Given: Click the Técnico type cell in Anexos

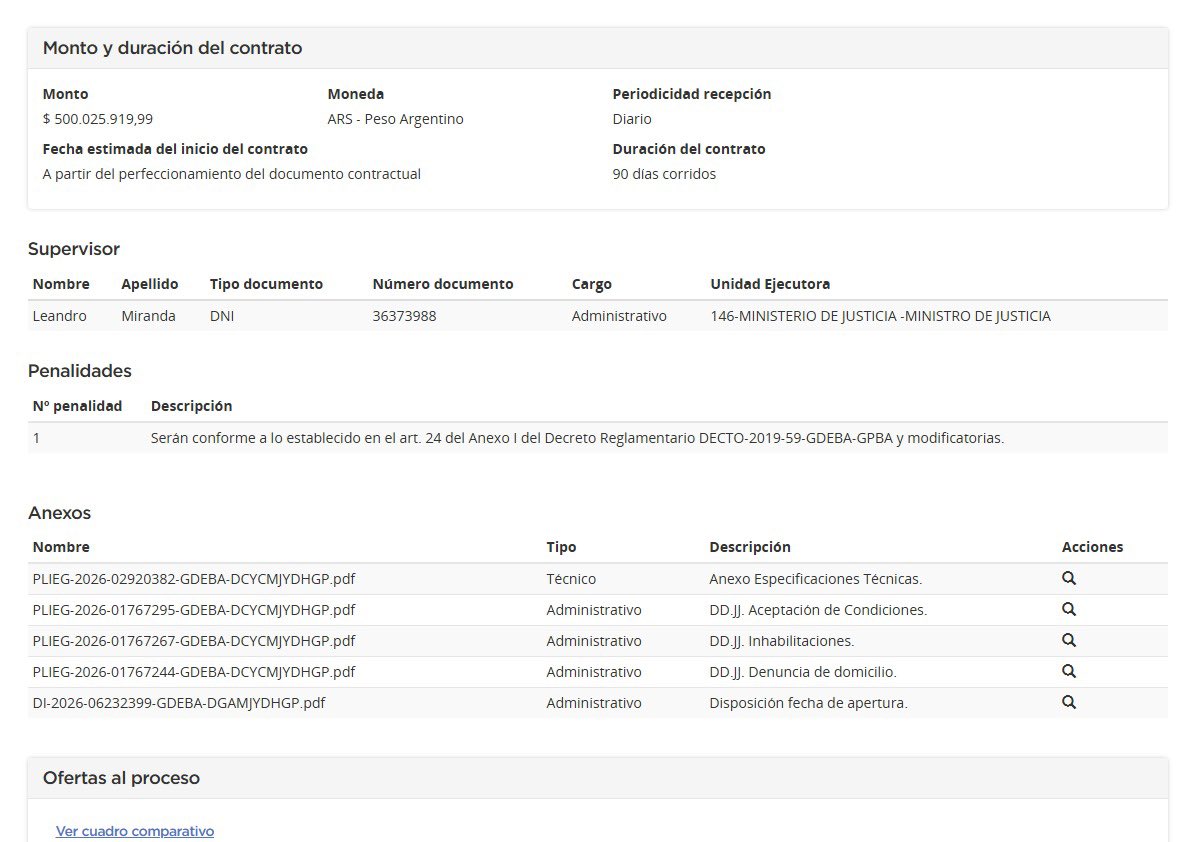Looking at the screenshot, I should tap(571, 579).
